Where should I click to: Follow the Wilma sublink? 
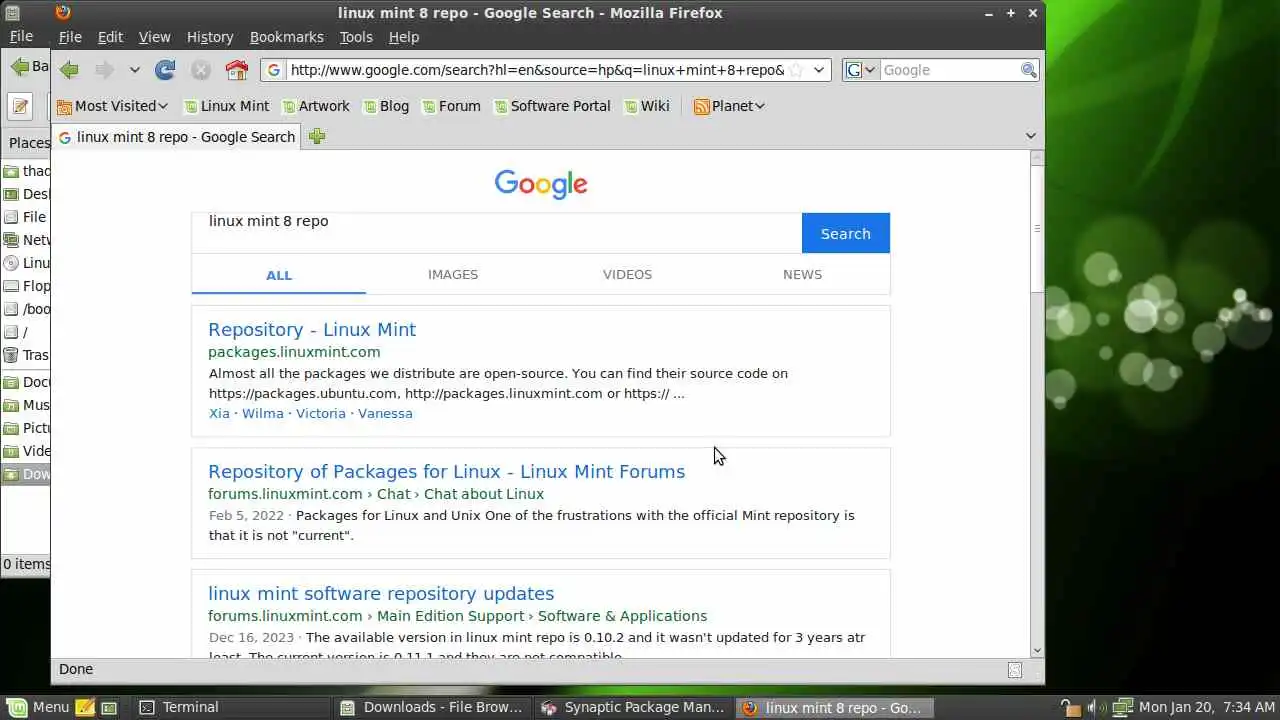pos(263,413)
